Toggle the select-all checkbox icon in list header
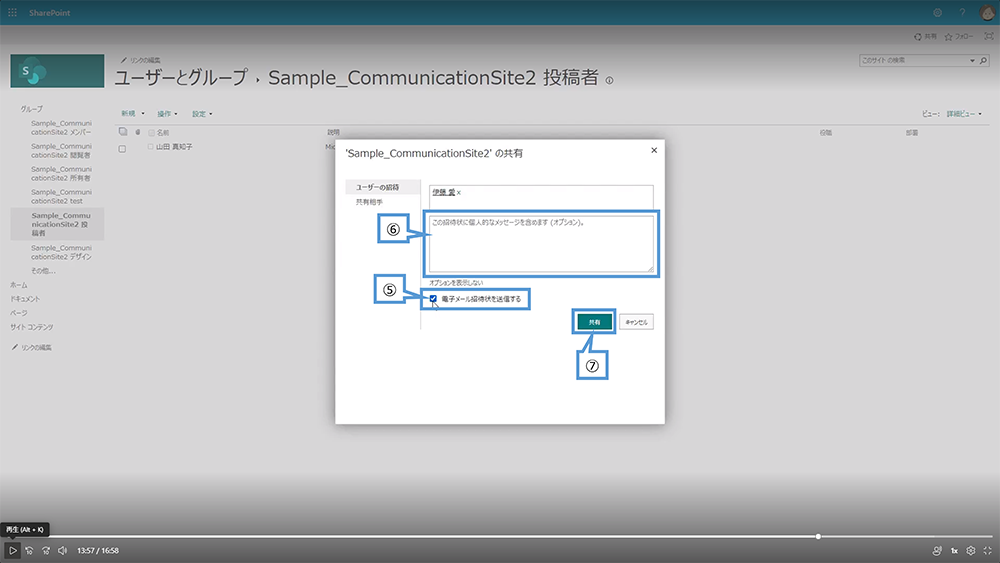 (122, 132)
